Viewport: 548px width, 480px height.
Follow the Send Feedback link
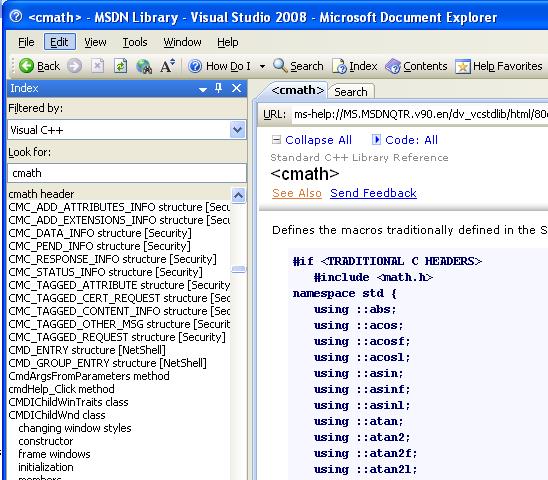373,193
